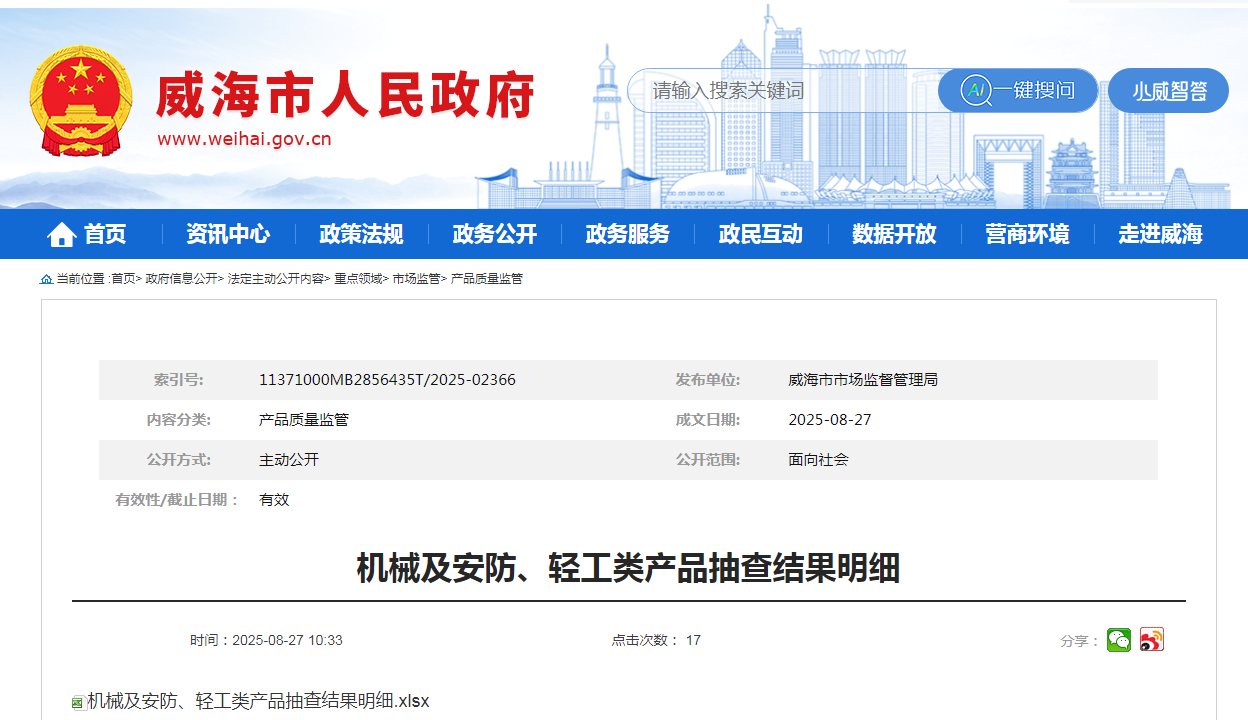Click breadcrumb link 首页
Viewport: 1248px width, 720px height.
point(123,279)
